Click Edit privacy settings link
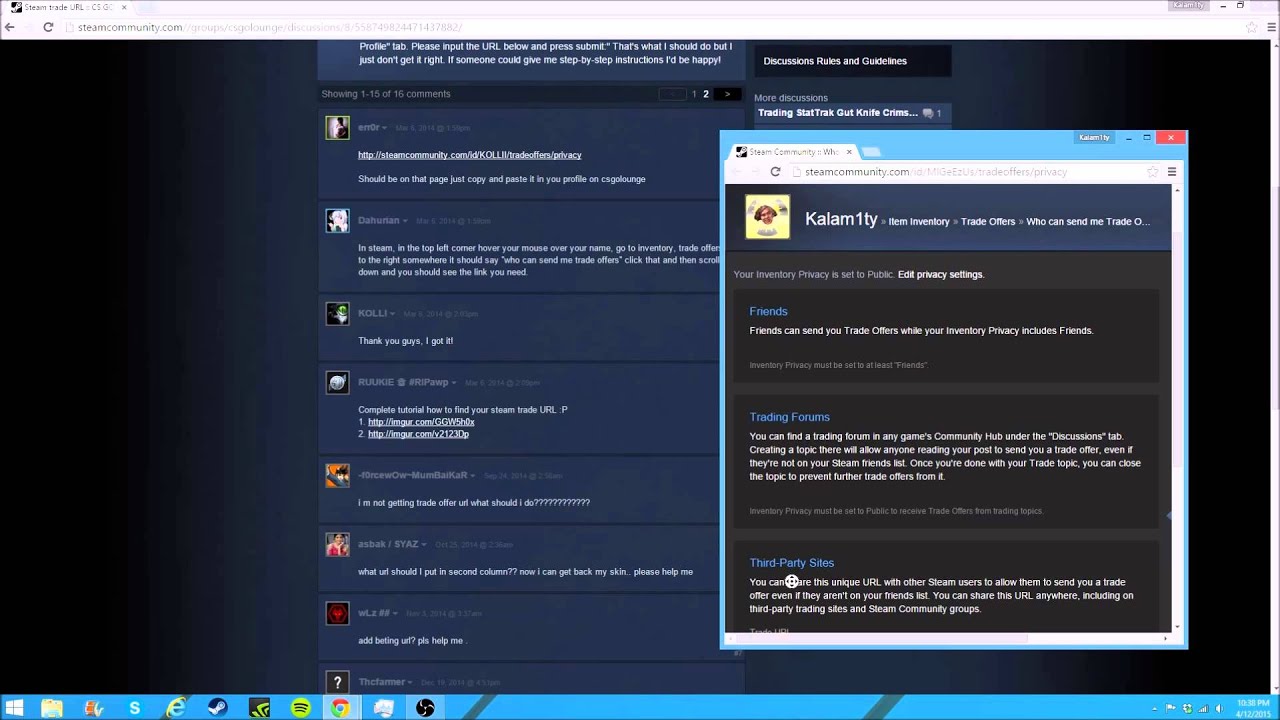 click(x=940, y=274)
